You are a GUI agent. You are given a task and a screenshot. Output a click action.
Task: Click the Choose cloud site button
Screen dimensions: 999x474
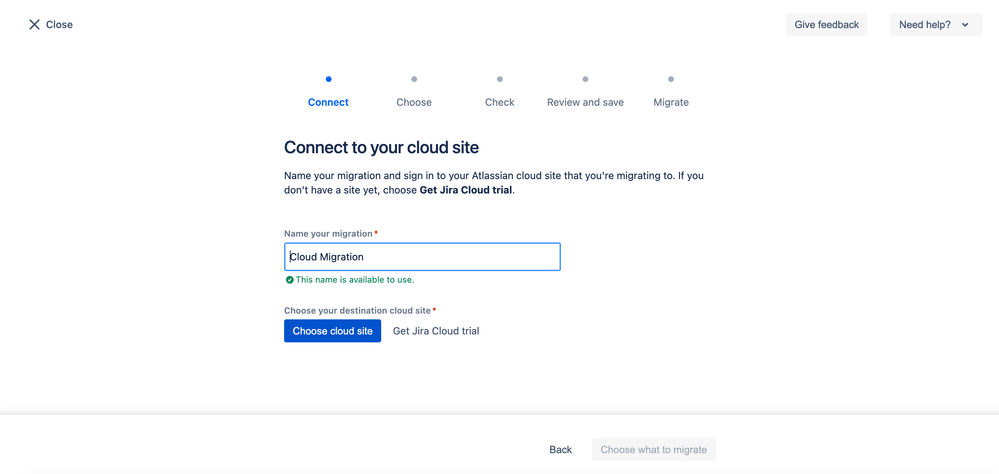pos(333,331)
